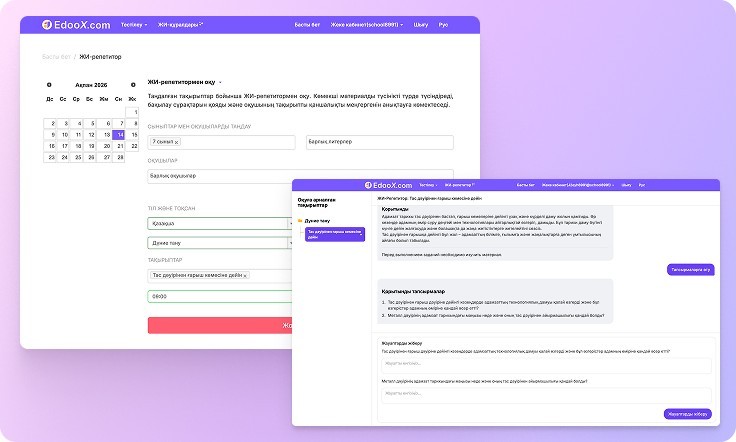Screen dimensions: 736x442
Task: Open the 'Дүние тану' subject dropdown
Action: (220, 243)
